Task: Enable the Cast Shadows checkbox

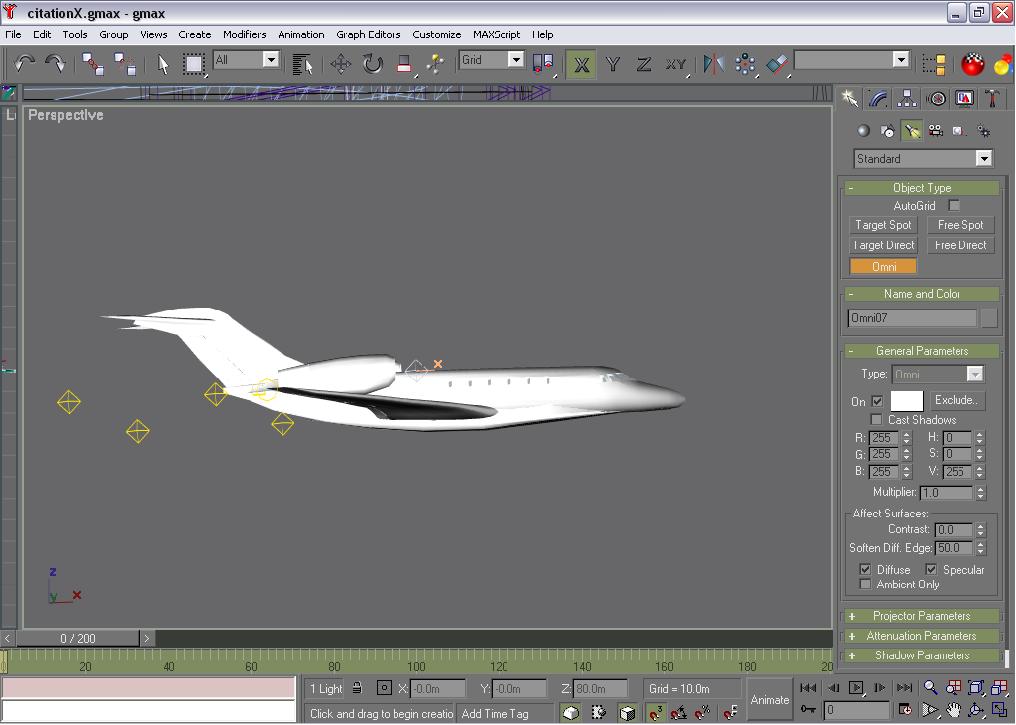Action: (x=877, y=420)
